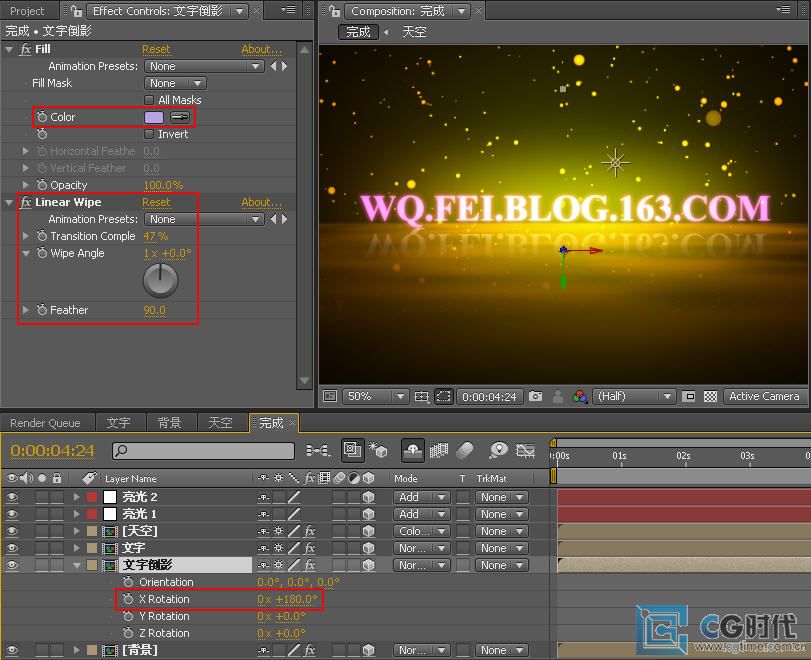
Task: Open the 50% magnification dropdown
Action: pos(376,397)
